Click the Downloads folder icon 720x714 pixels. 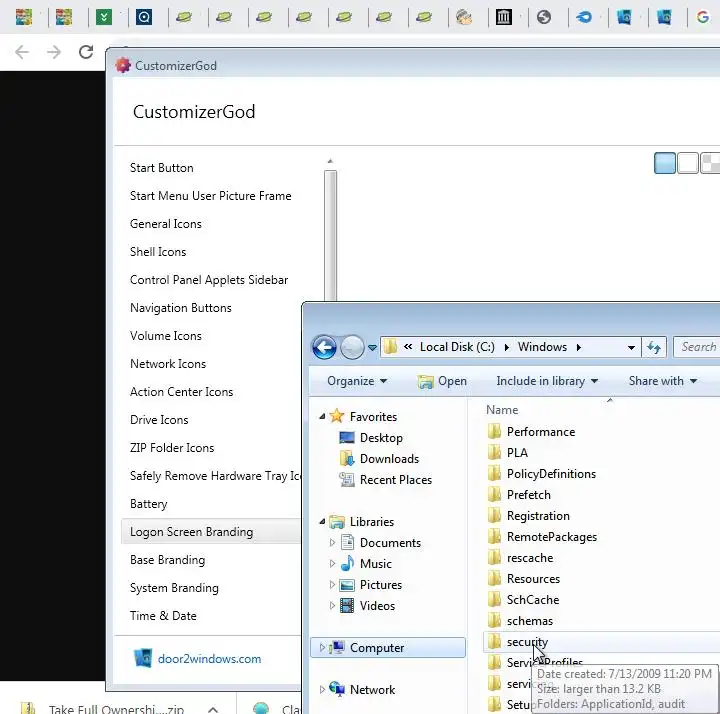347,458
